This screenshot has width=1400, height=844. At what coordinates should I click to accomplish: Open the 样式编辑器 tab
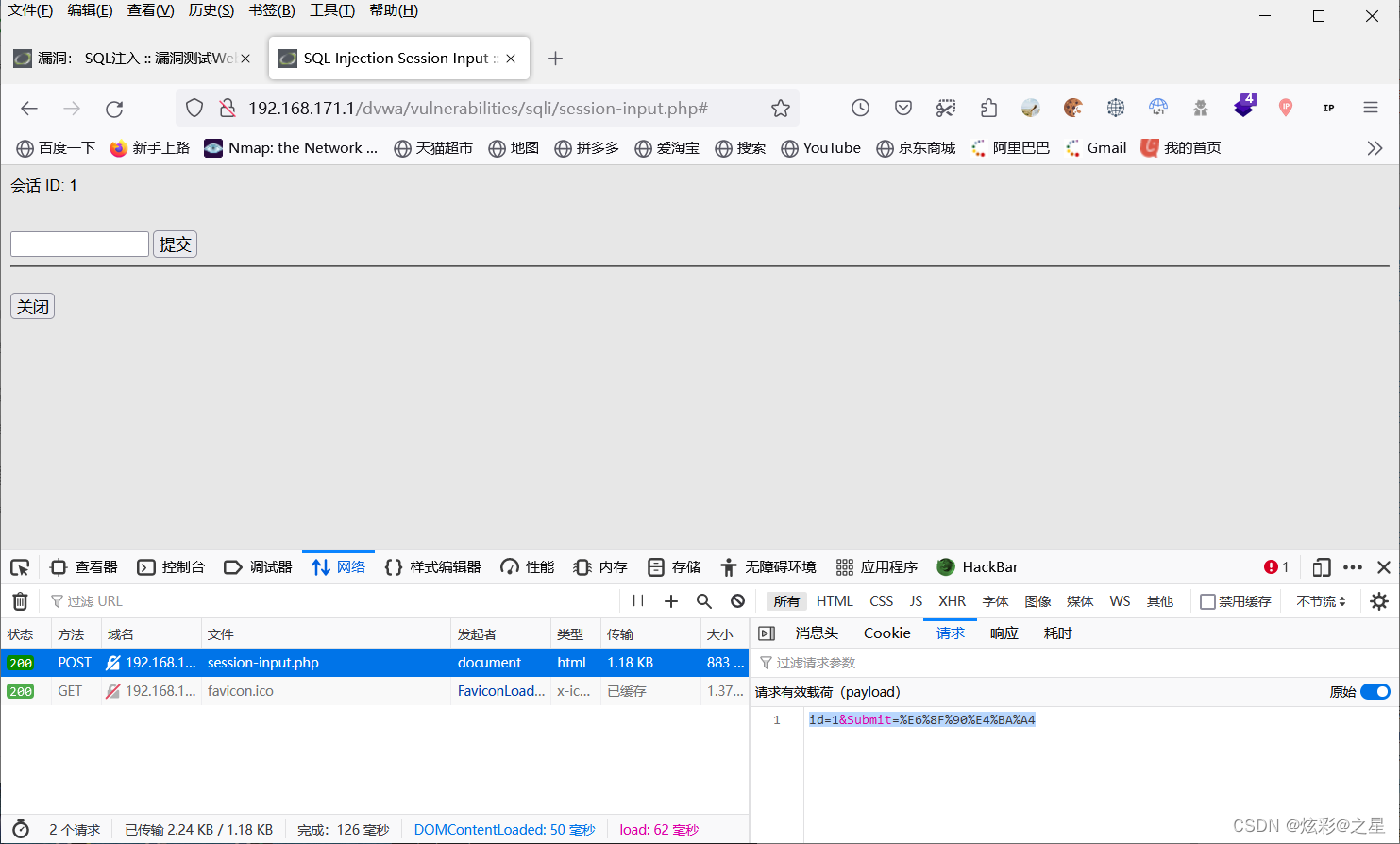coord(433,567)
